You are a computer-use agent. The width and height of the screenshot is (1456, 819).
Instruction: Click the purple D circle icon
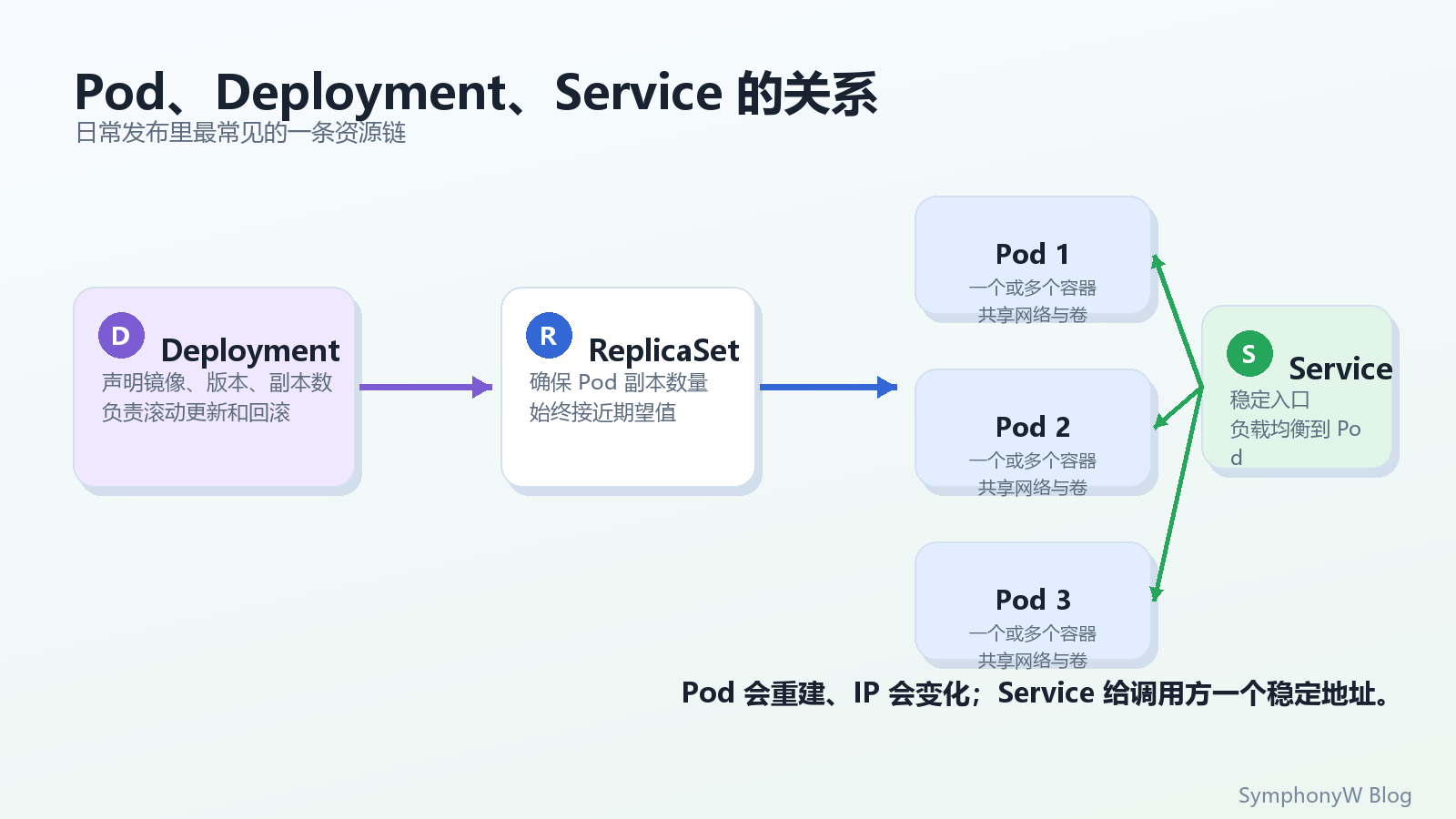pos(121,336)
